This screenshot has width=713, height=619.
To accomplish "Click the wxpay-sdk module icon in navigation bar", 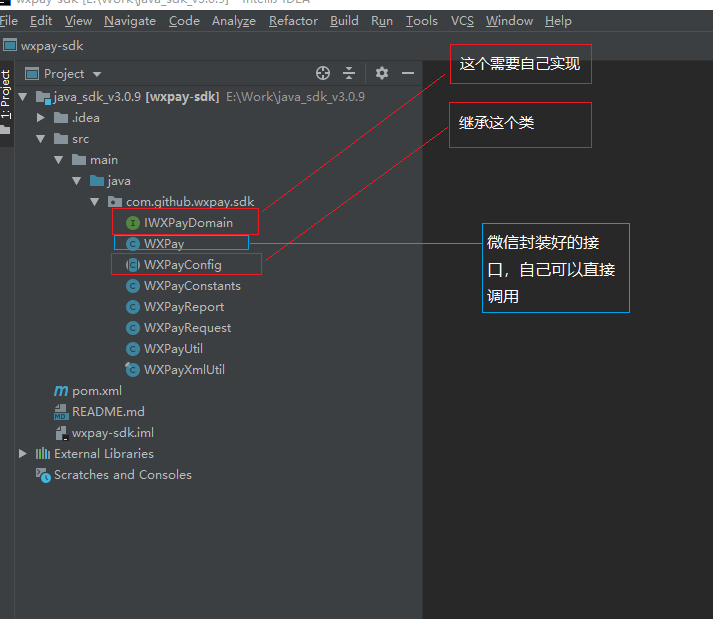I will coord(10,45).
